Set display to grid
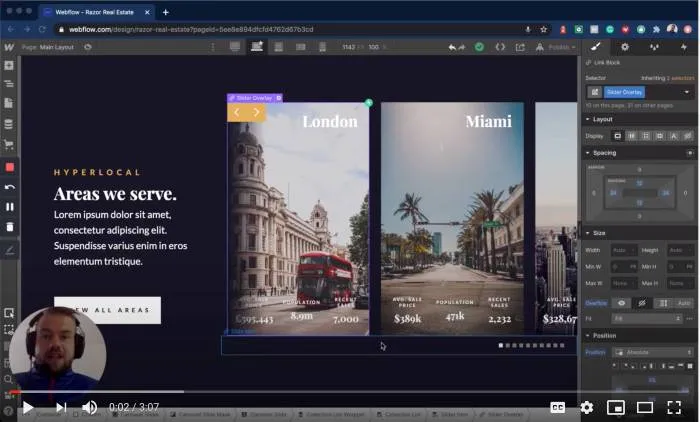The image size is (700, 422). (x=646, y=136)
